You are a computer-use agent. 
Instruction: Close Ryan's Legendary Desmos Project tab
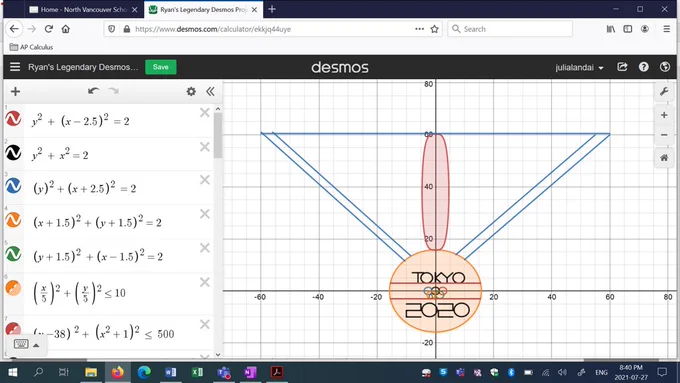pos(255,10)
